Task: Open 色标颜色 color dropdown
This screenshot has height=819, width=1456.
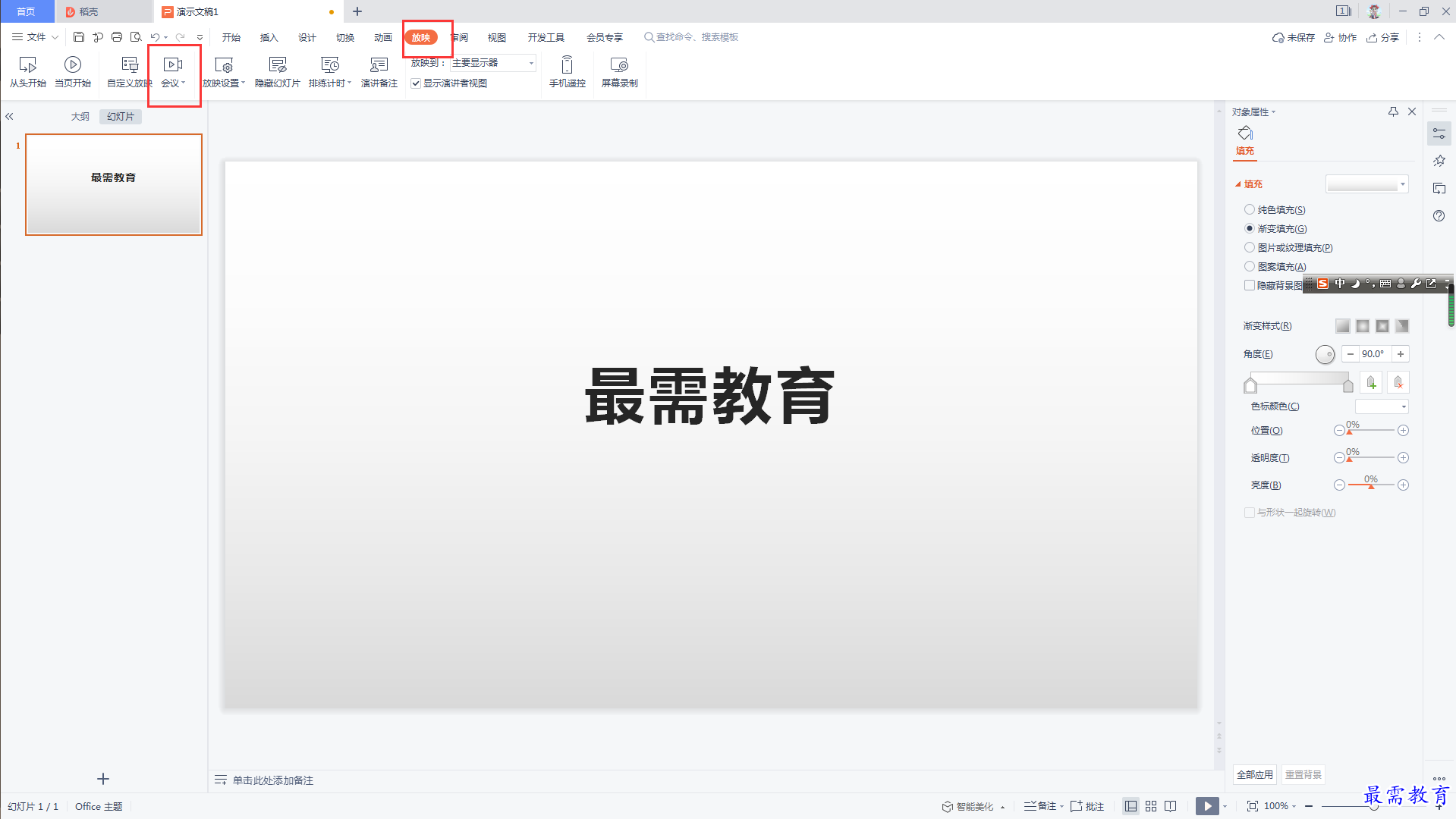Action: (1382, 406)
